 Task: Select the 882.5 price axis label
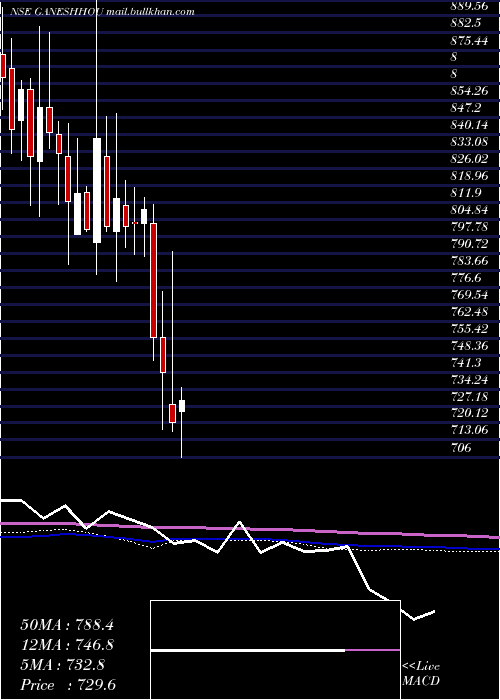coord(466,23)
